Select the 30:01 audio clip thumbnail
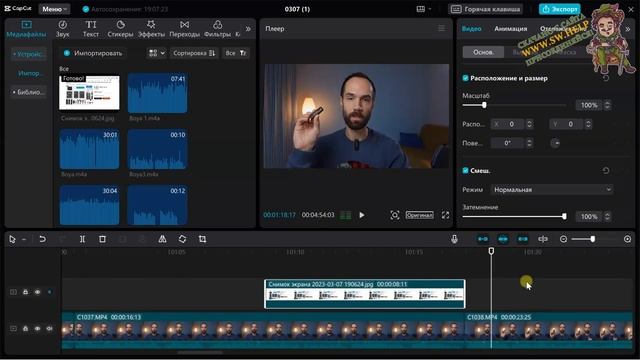This screenshot has width=640, height=360. 89,149
